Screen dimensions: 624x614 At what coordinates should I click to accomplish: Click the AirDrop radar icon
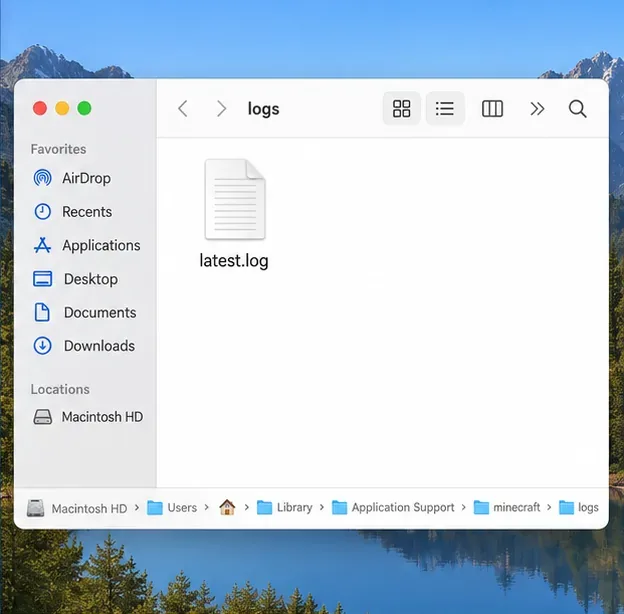point(42,178)
